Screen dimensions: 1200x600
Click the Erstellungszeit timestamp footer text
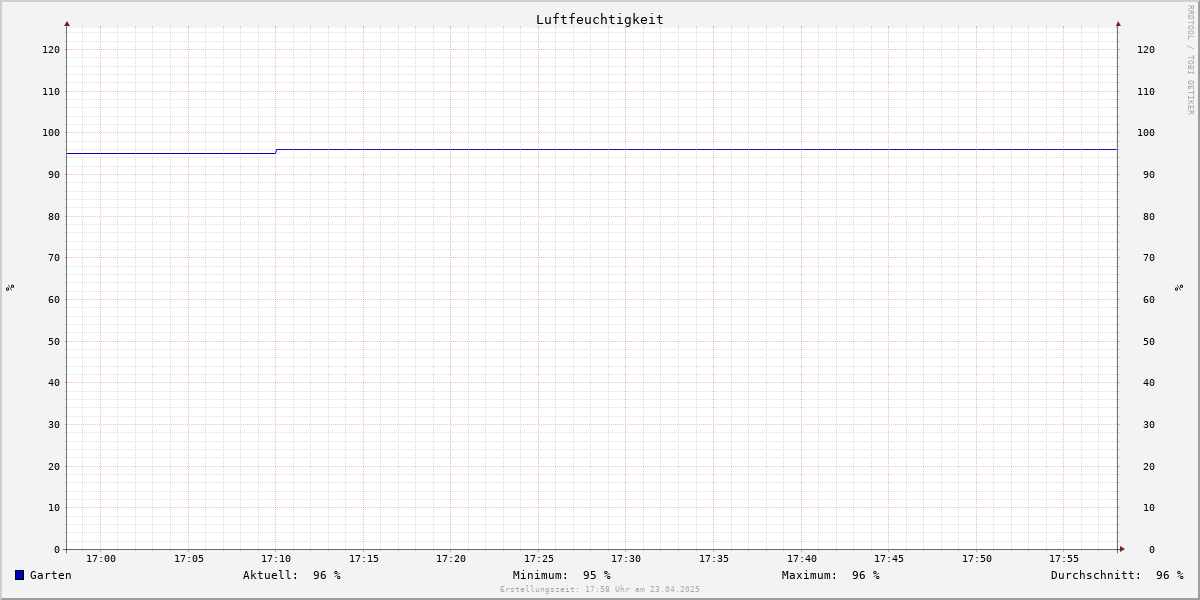tap(600, 589)
